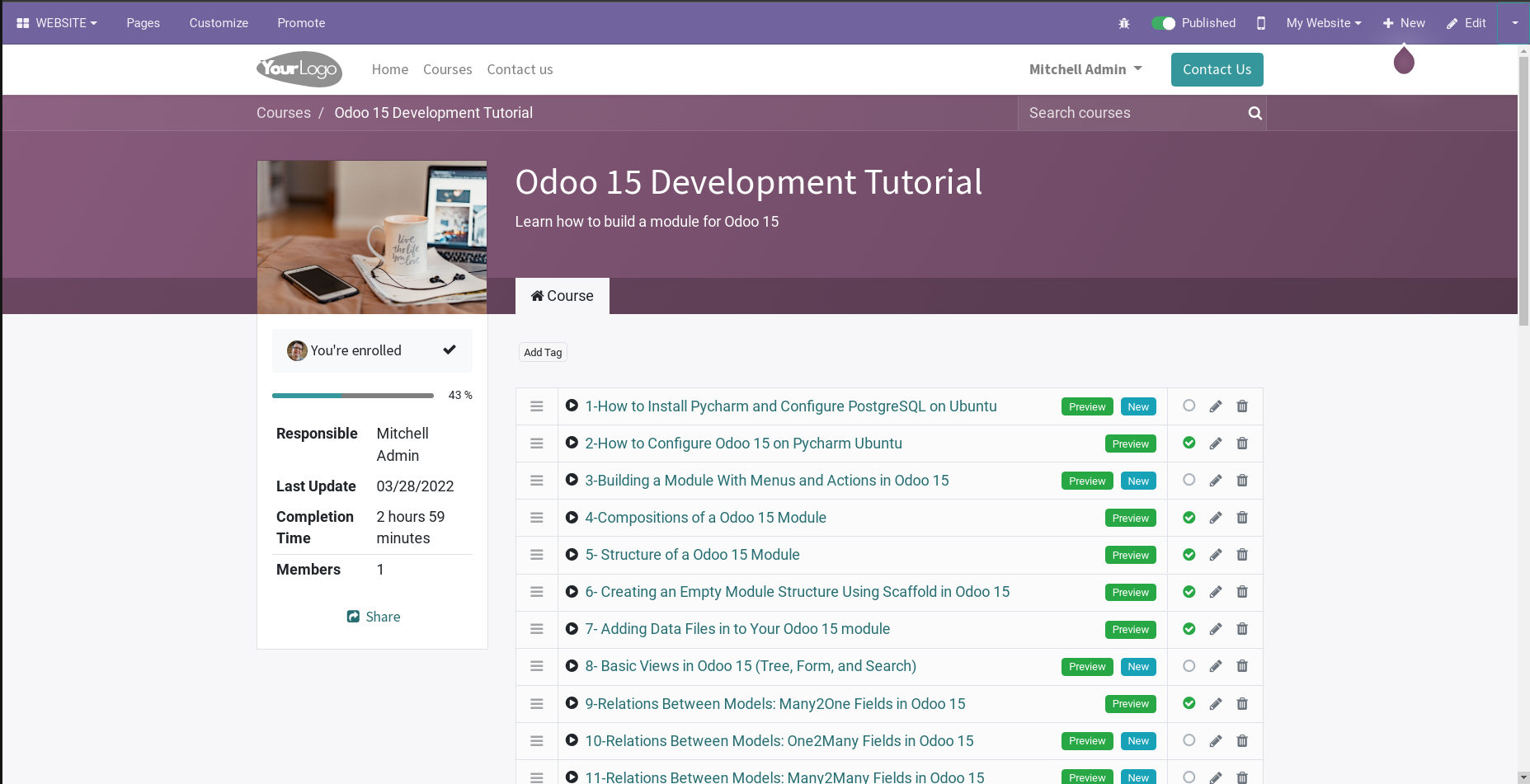
Task: Click the 43 % course progress bar
Action: (353, 396)
